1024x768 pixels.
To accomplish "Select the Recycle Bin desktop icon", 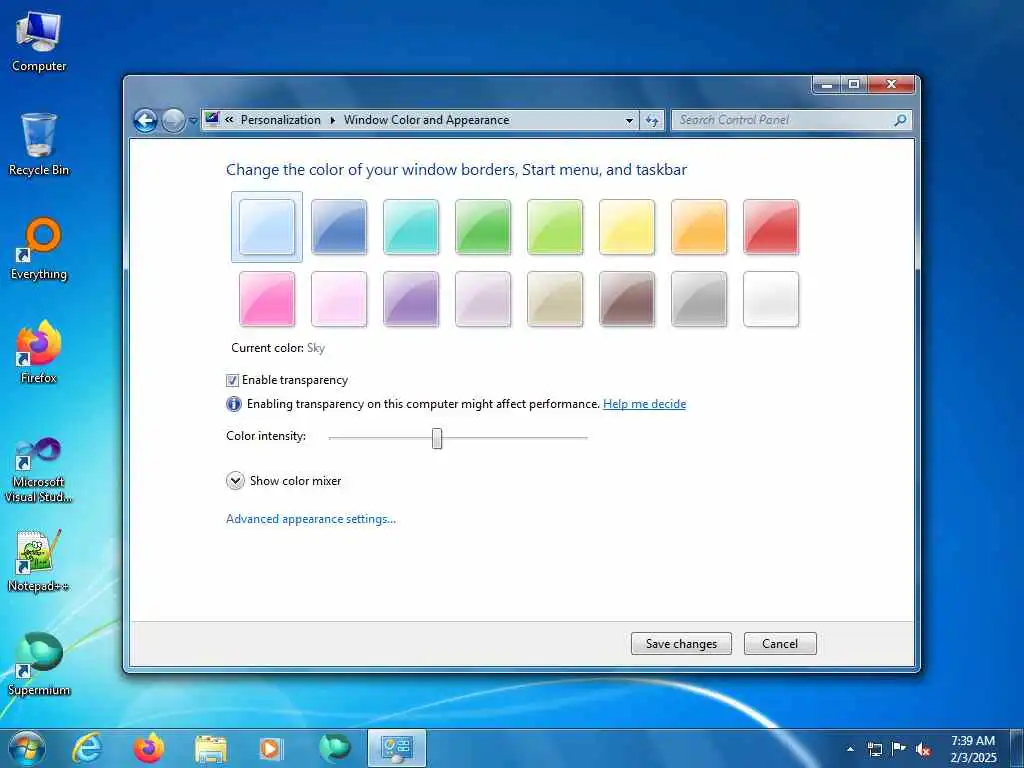I will tap(39, 145).
